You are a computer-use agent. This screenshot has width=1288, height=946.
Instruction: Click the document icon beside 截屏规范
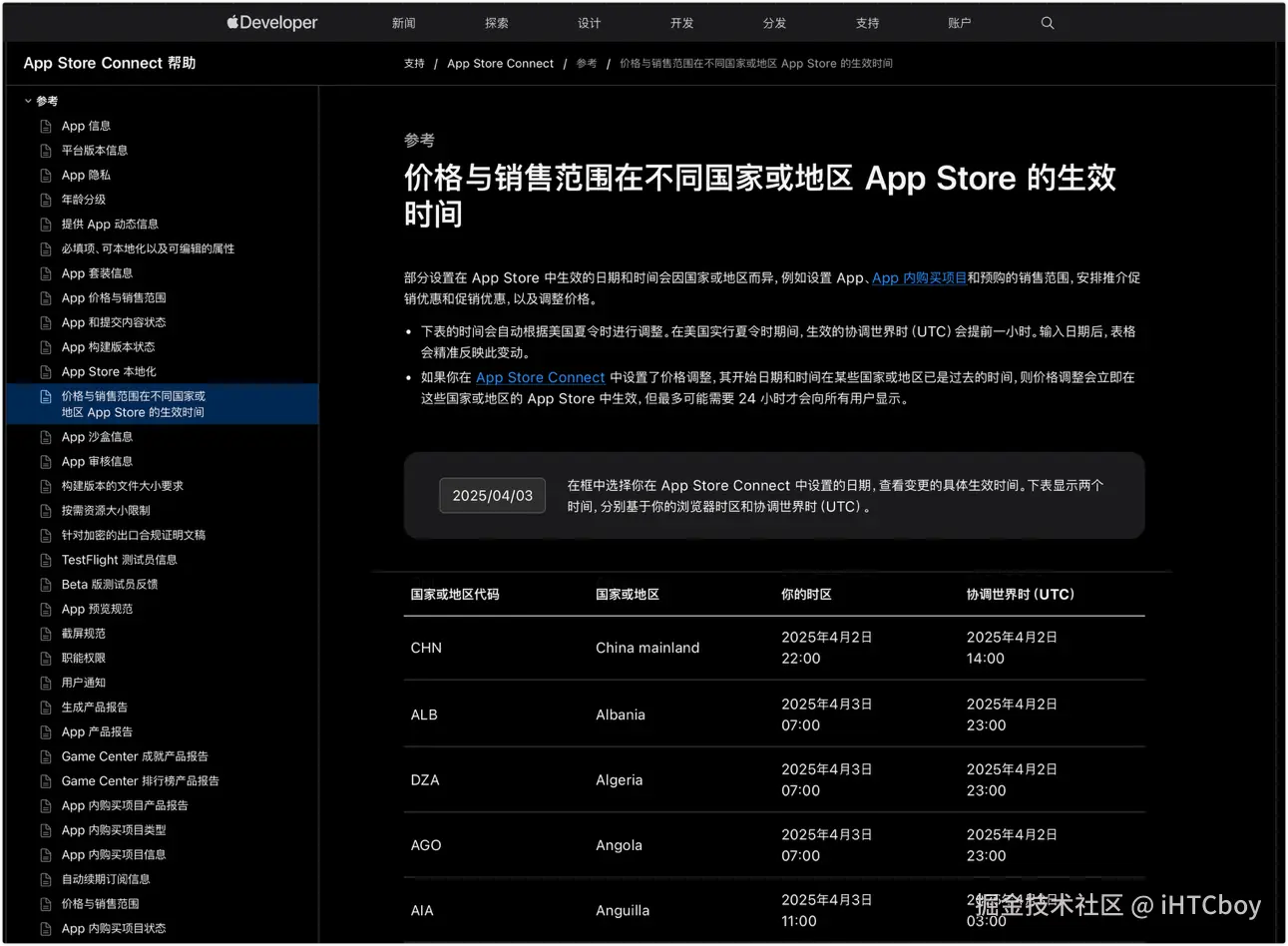[x=46, y=633]
